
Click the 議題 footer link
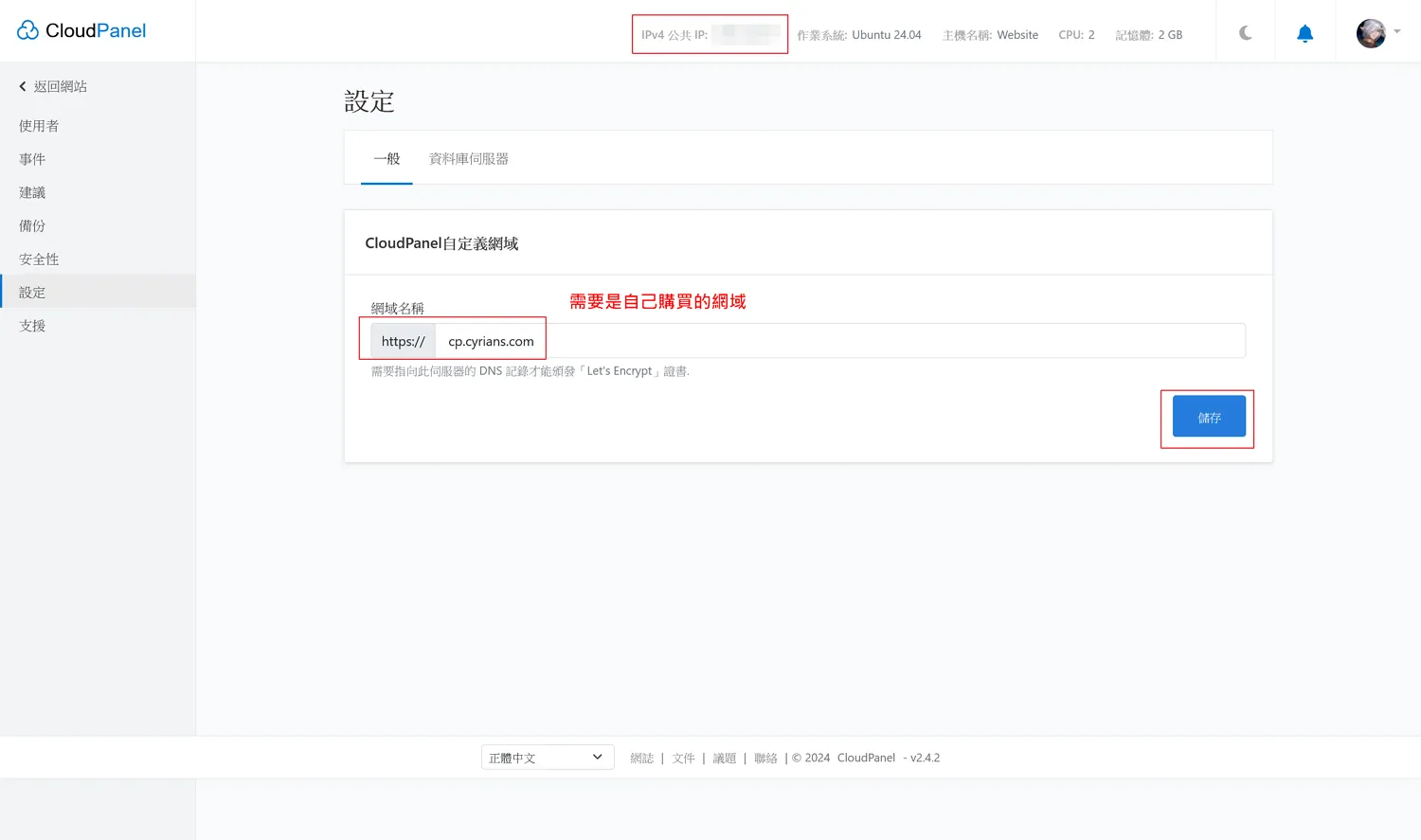(724, 758)
